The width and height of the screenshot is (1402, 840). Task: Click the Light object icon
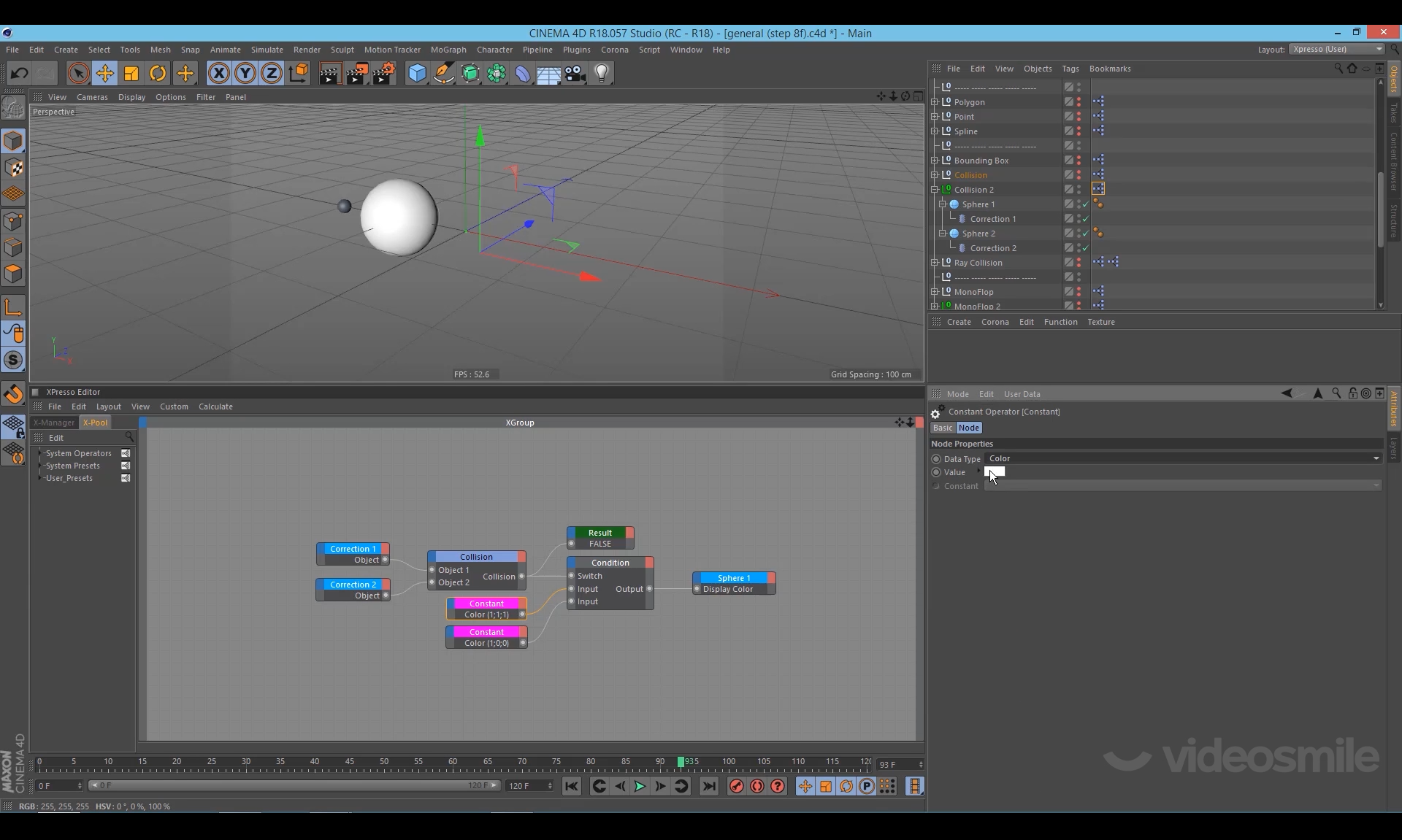(602, 73)
